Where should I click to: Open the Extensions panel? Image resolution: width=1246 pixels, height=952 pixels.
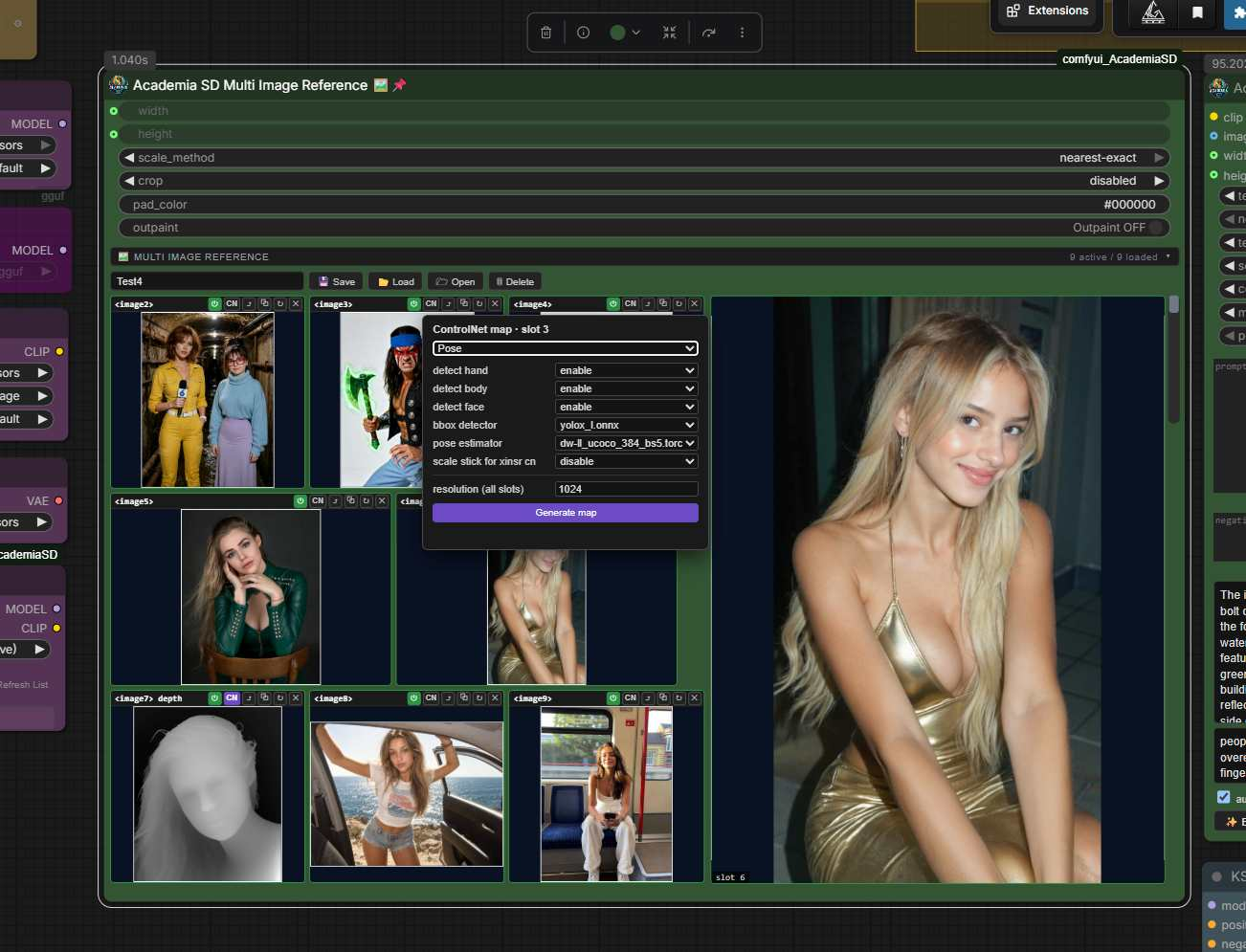[x=1047, y=11]
